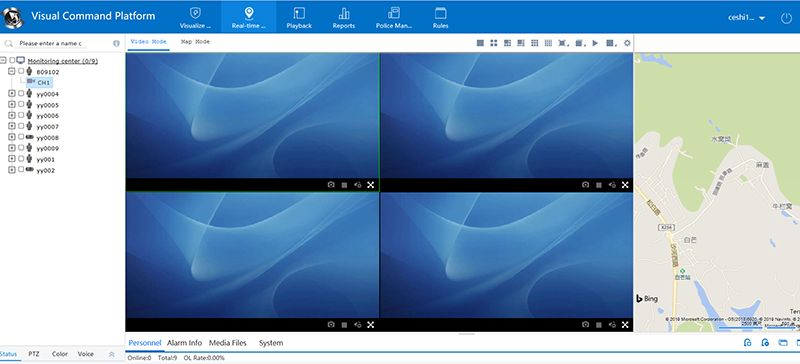Open the Alarm Info tab
Image resolution: width=800 pixels, height=364 pixels.
click(x=184, y=343)
